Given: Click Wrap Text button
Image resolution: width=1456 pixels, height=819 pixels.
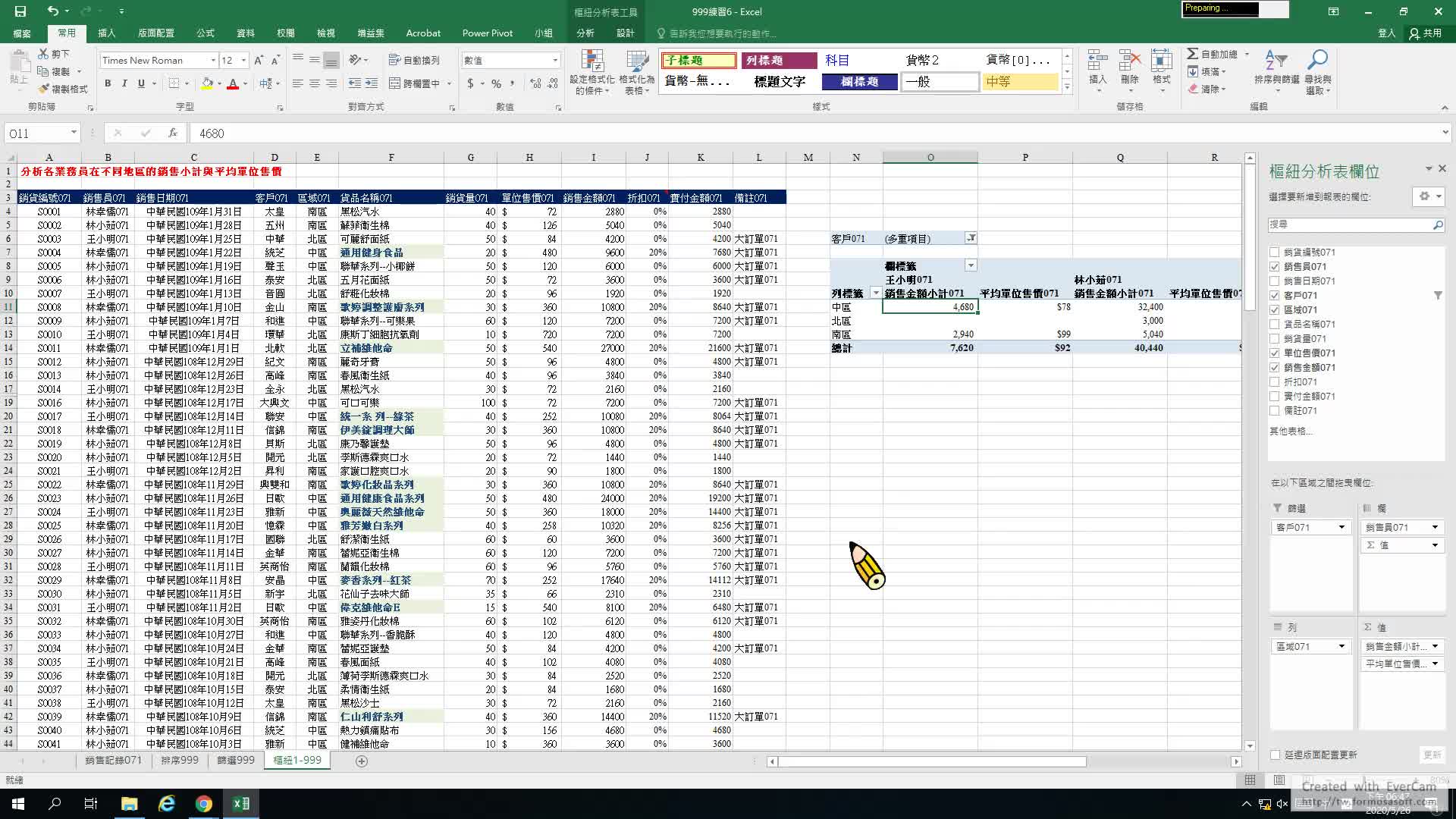Looking at the screenshot, I should coord(414,60).
